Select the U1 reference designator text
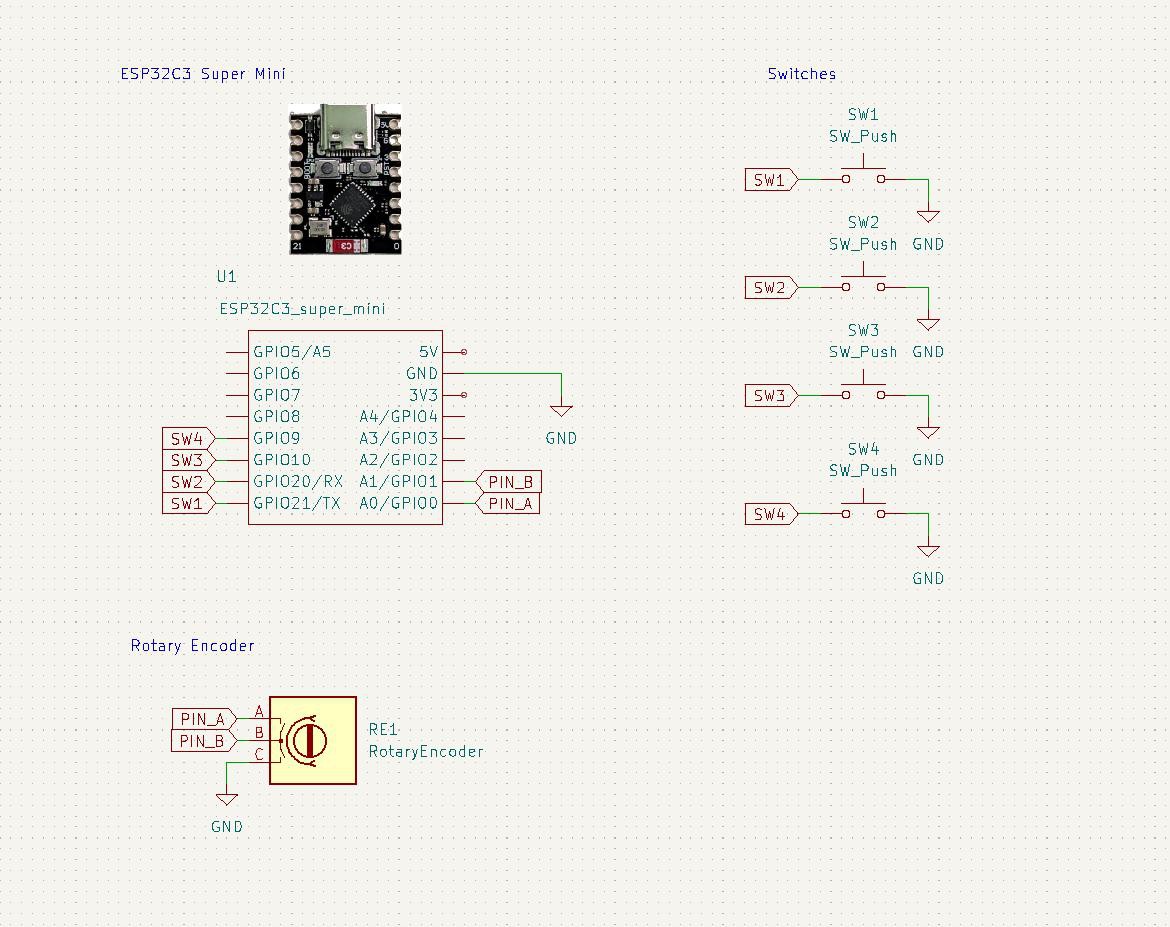The width and height of the screenshot is (1170, 927). click(x=226, y=276)
